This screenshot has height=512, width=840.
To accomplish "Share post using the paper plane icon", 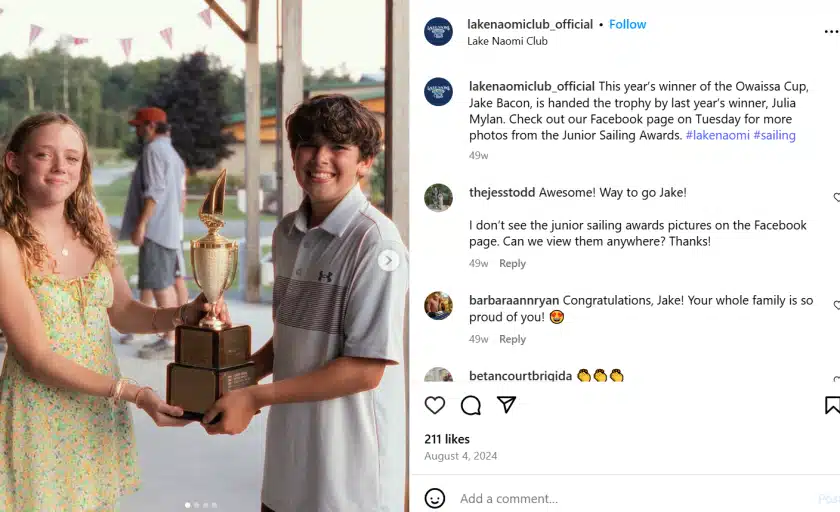I will (x=506, y=405).
